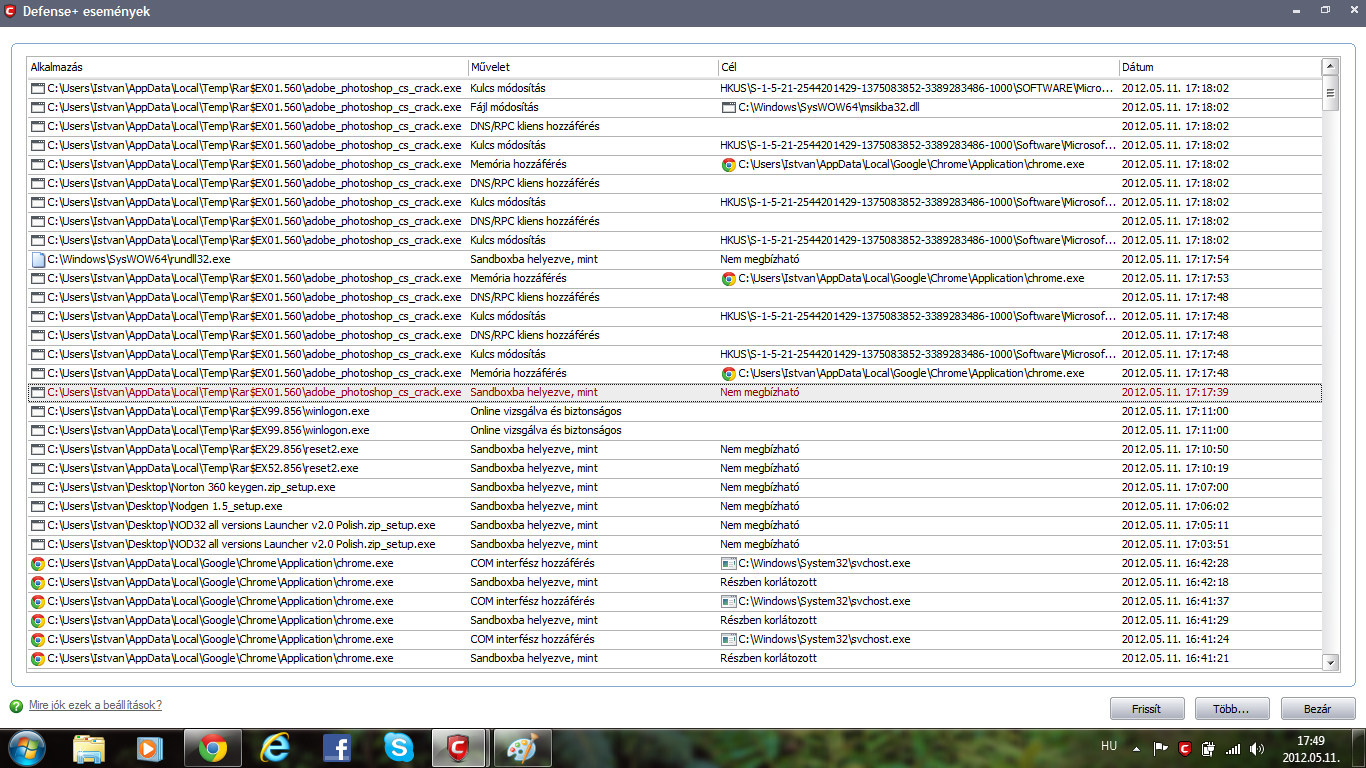
Task: Switch to Paint in the taskbar
Action: pos(522,748)
